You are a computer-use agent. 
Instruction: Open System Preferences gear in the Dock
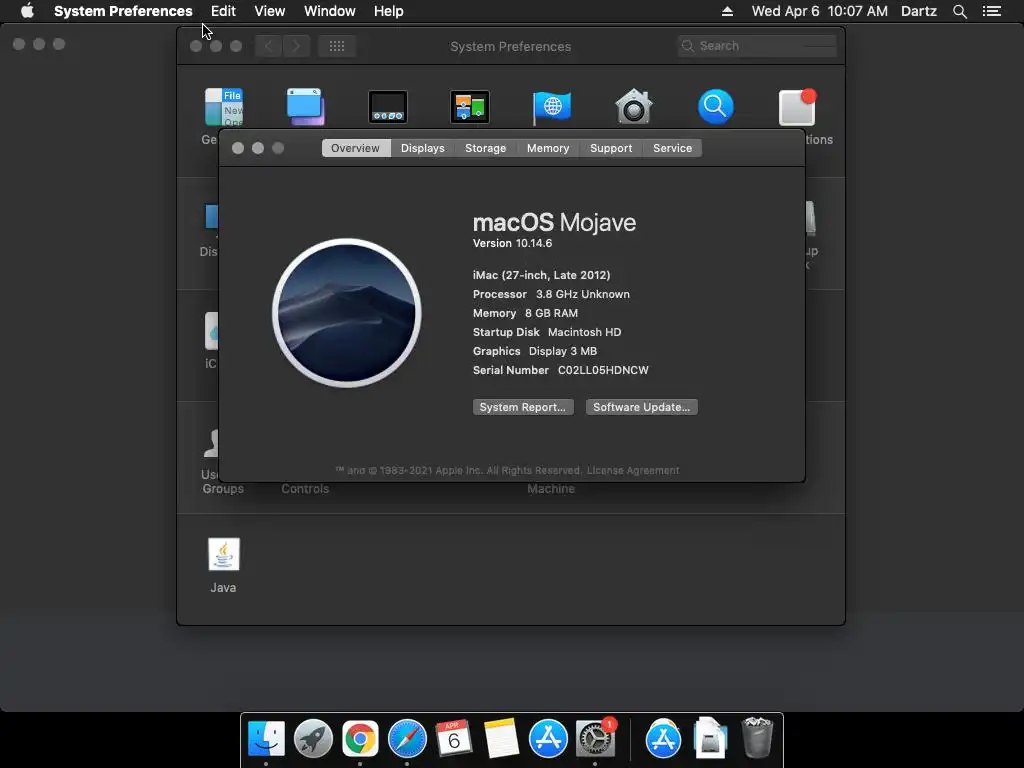point(595,739)
